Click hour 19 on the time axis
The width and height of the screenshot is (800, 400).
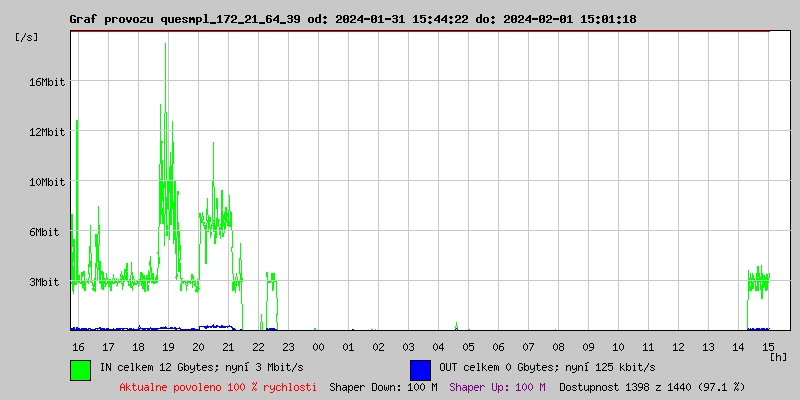click(x=168, y=347)
